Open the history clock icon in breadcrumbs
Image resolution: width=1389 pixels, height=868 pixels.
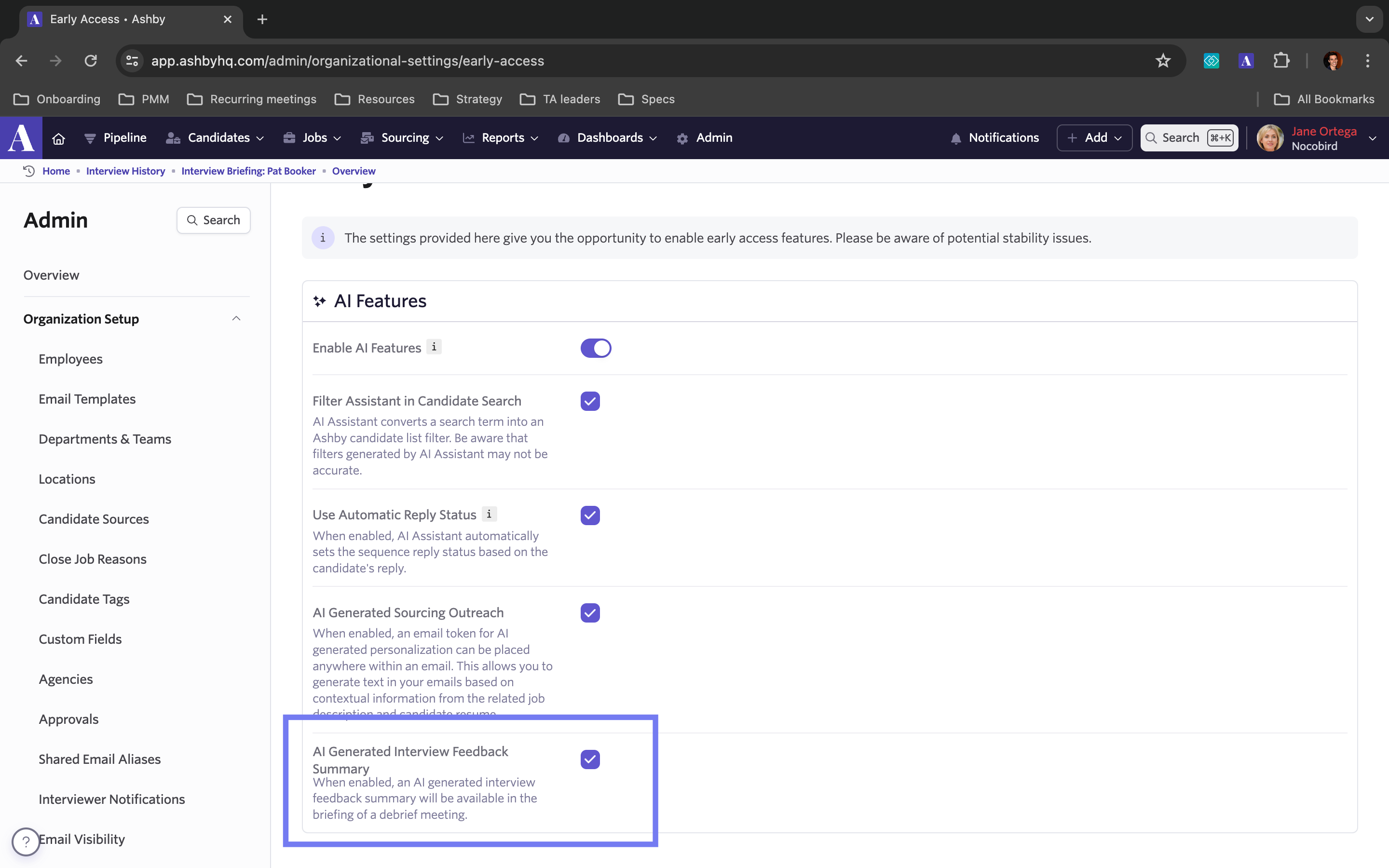click(x=29, y=171)
